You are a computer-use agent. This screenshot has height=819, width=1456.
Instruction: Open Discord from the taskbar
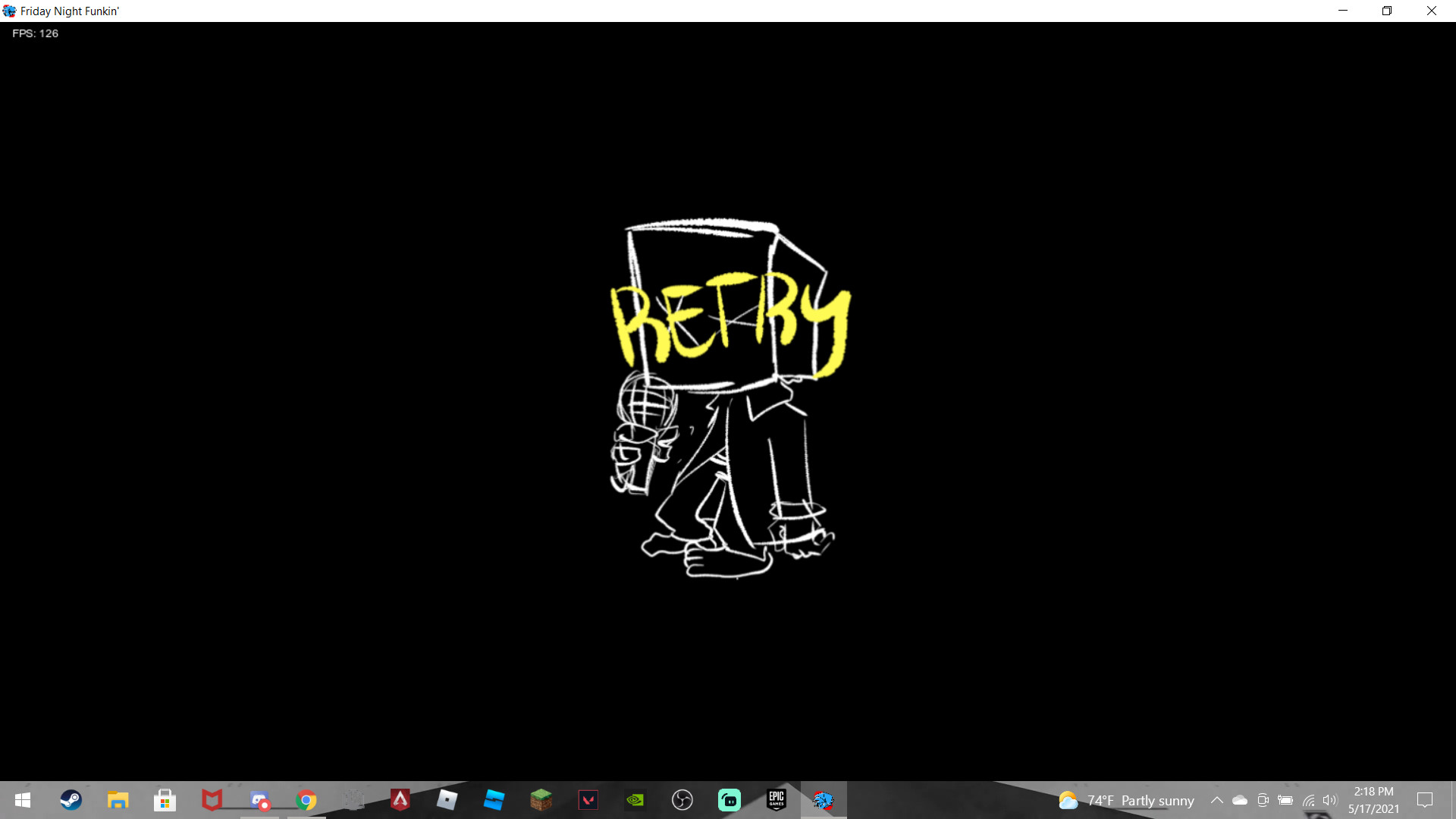tap(259, 800)
